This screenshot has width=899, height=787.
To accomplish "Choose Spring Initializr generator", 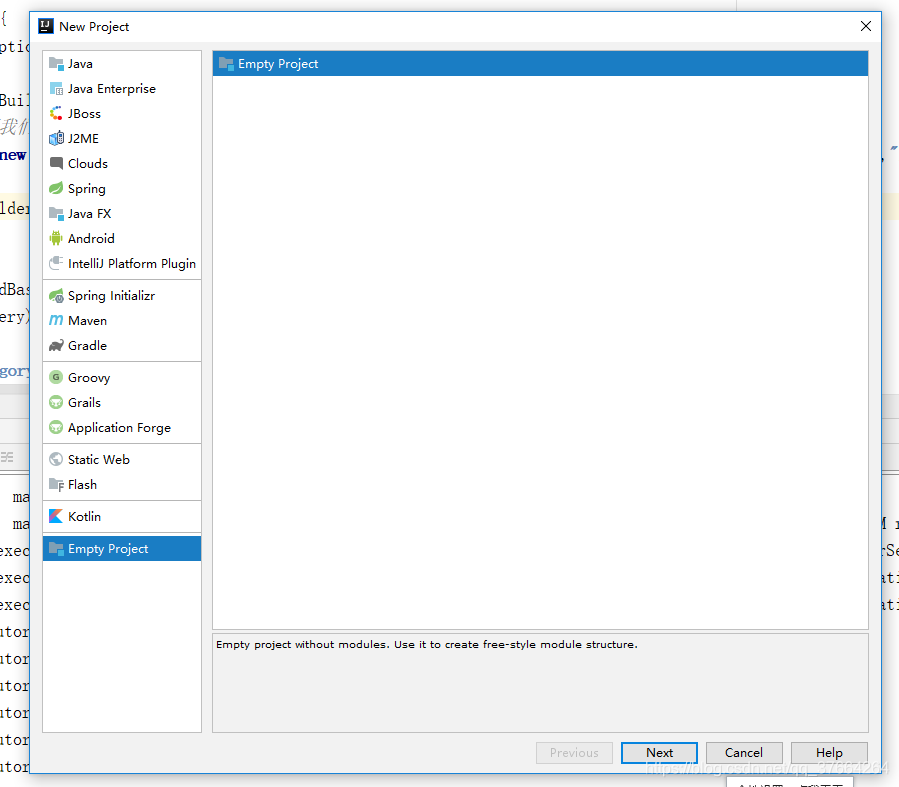I will point(122,296).
